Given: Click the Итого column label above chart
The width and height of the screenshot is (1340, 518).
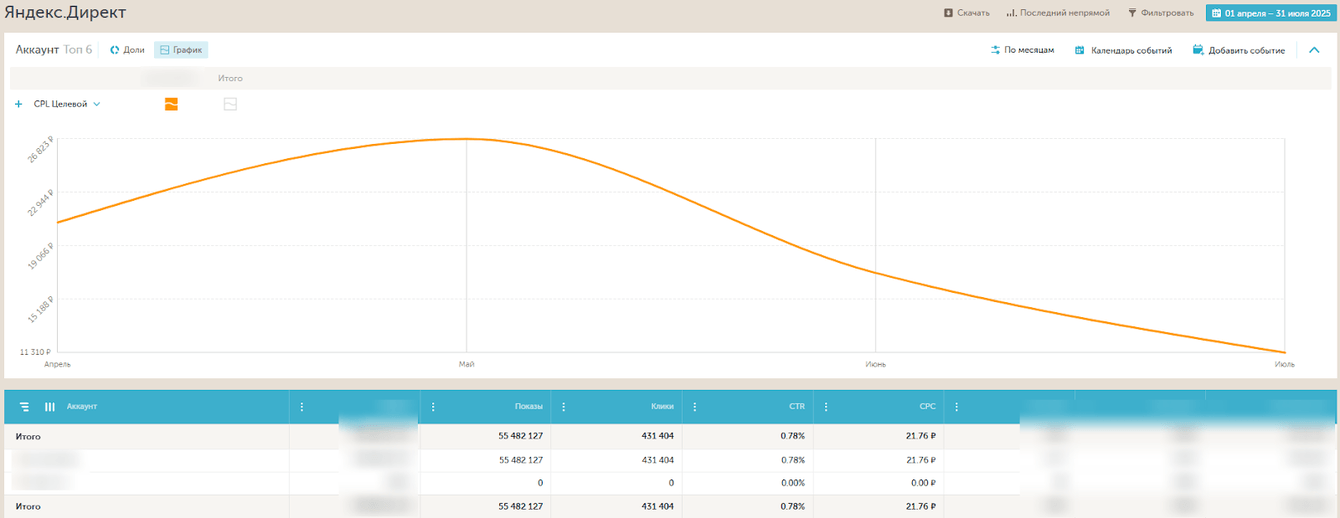Looking at the screenshot, I should coord(230,78).
